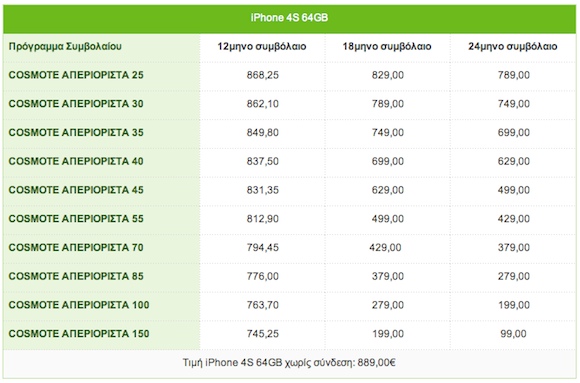The image size is (580, 383).
Task: Click the iPhone 4S 64GB table header
Action: click(x=289, y=18)
